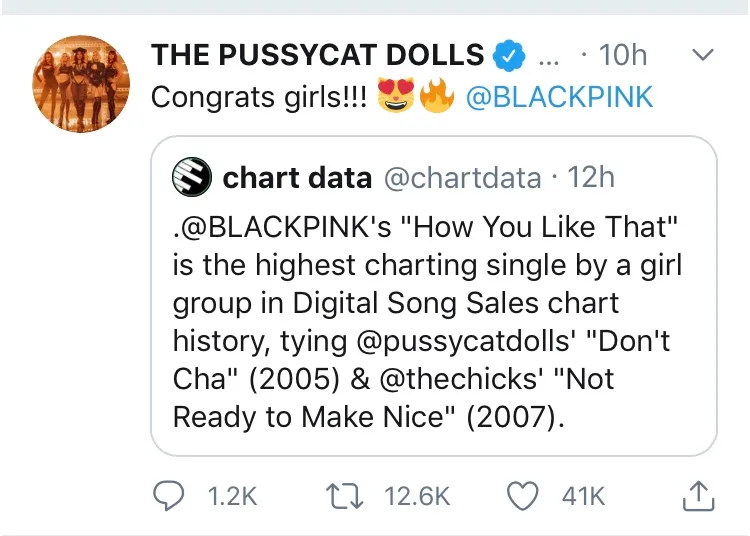Screen dimensions: 750x536
Task: Click the @chartdata handle
Action: [x=463, y=178]
